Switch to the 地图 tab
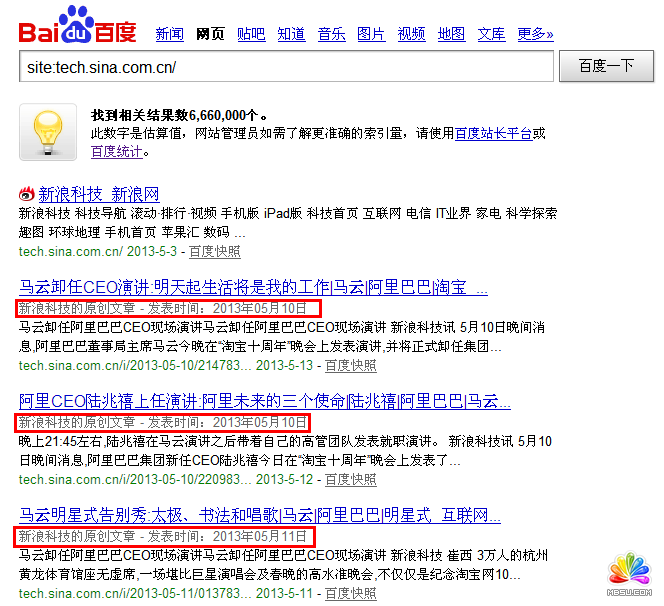 tap(451, 34)
